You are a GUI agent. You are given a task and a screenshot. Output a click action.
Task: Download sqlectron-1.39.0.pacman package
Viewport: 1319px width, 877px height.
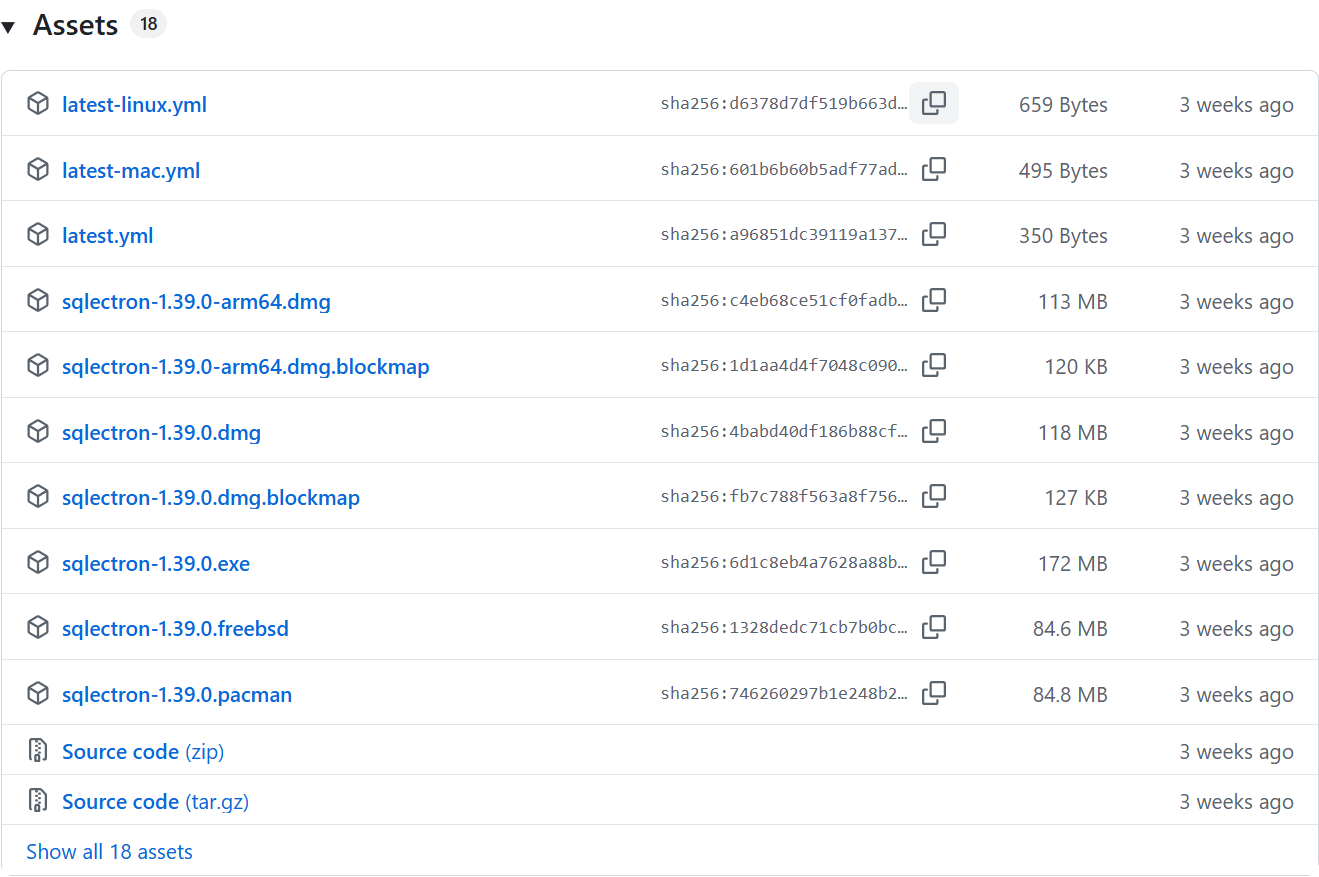click(177, 695)
